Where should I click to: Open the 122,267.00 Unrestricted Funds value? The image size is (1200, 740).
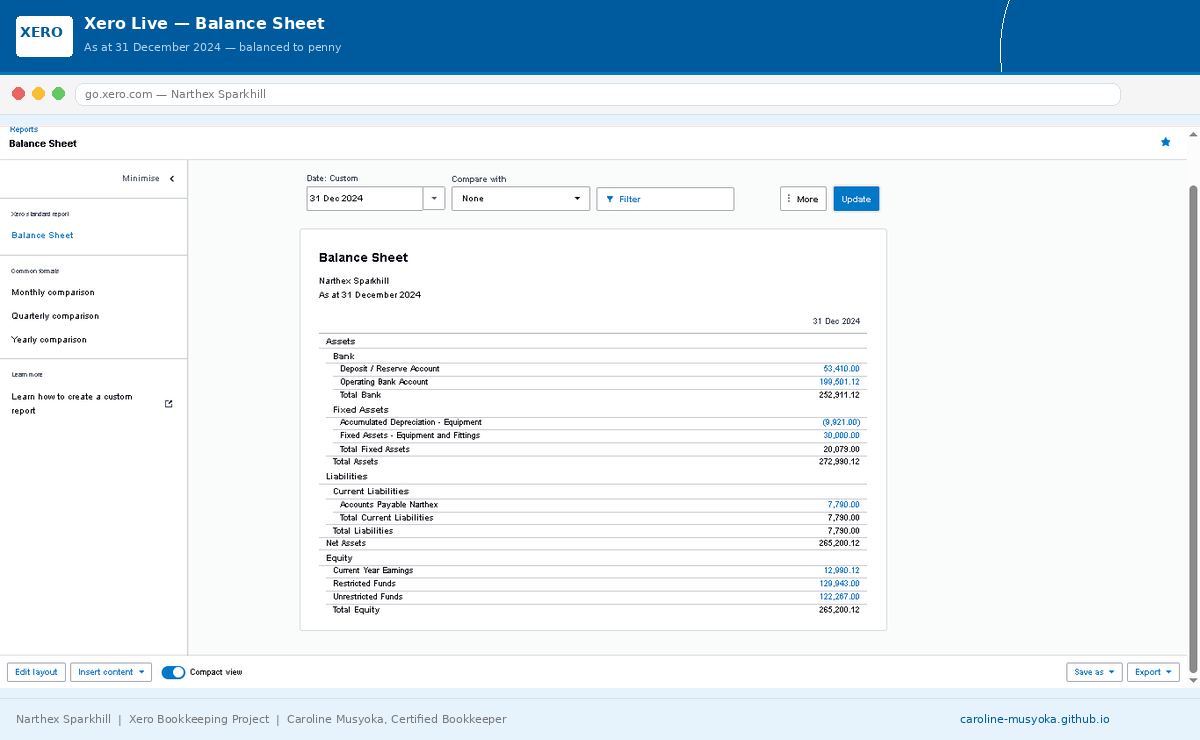pos(839,597)
